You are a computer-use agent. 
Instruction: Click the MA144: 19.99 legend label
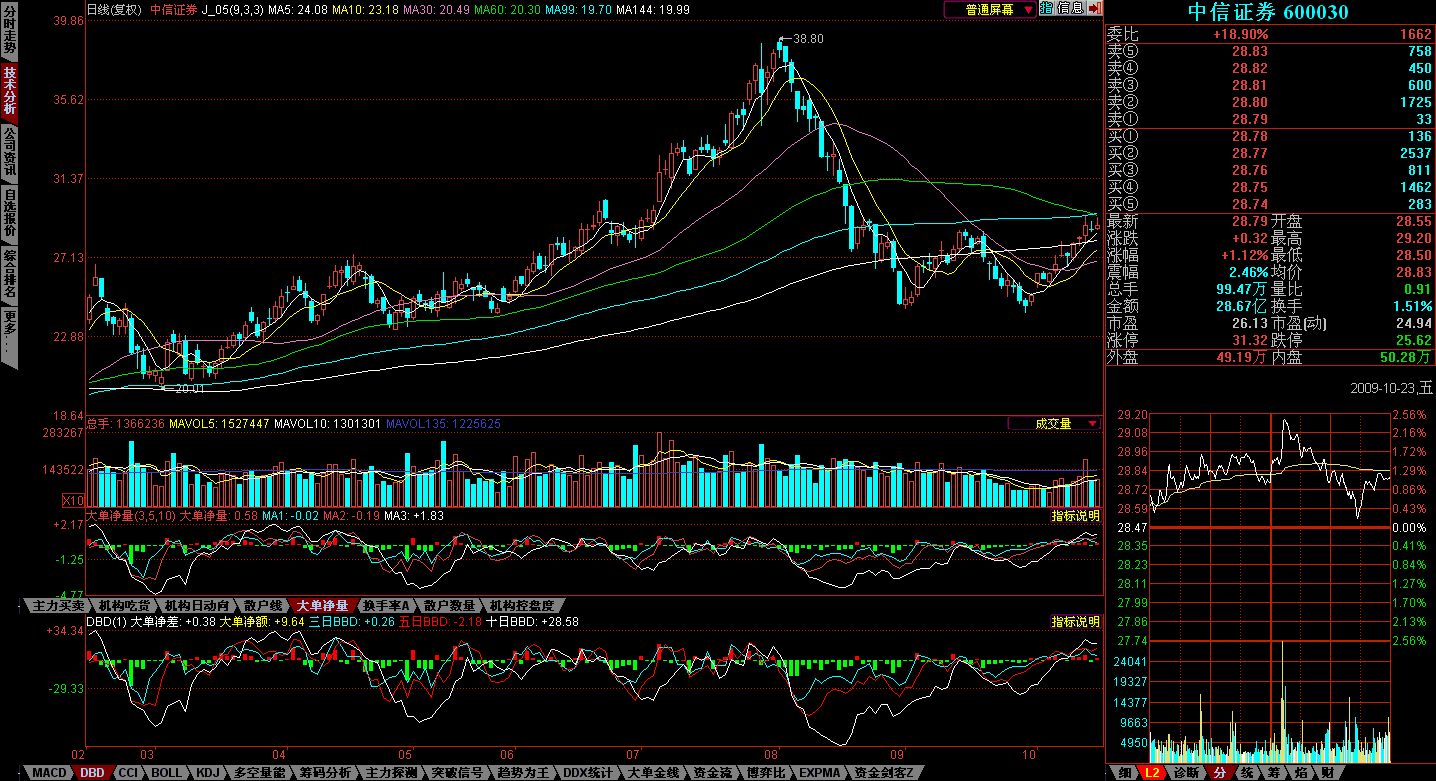[x=654, y=9]
